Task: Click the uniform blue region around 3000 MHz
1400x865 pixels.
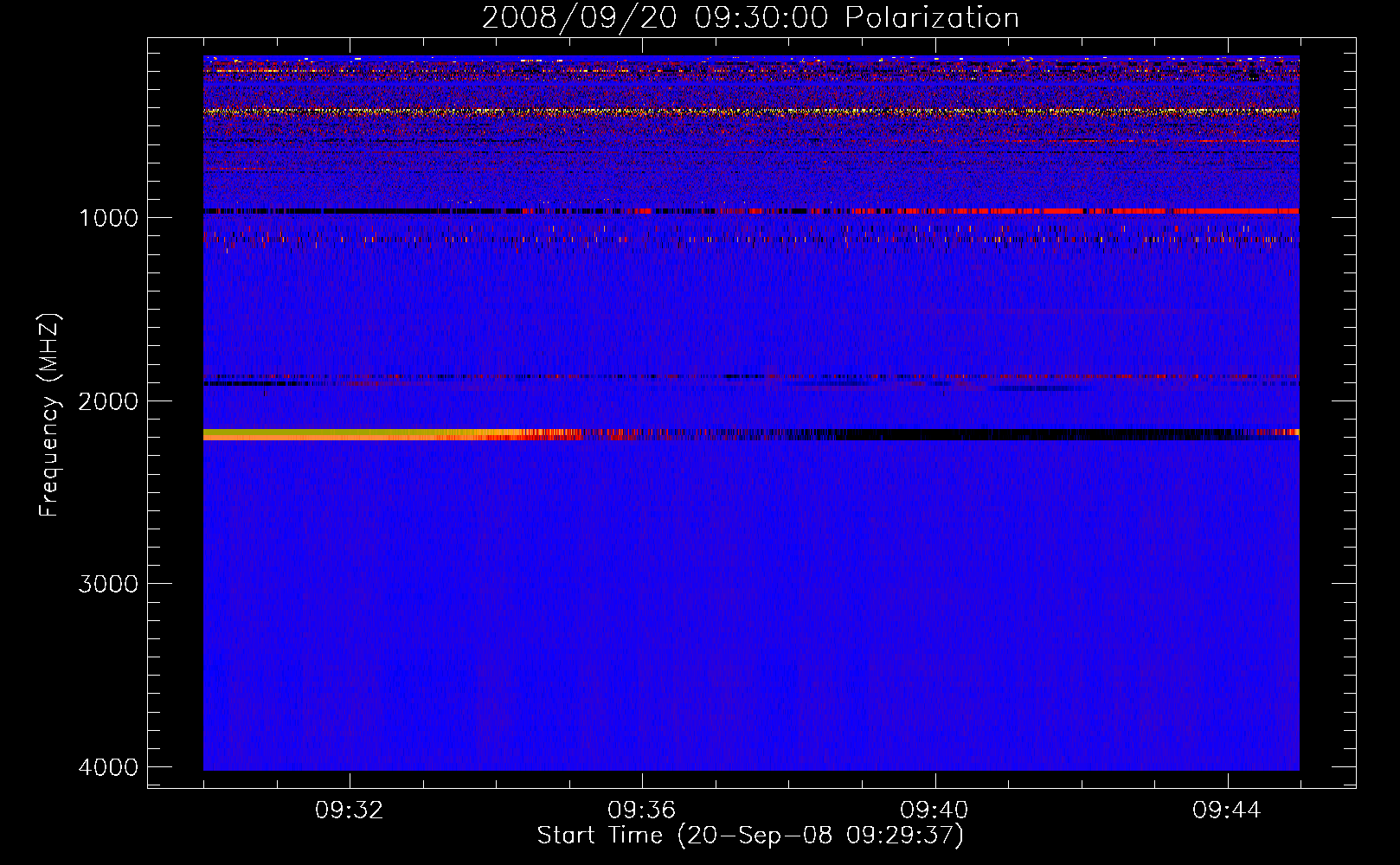Action: pos(751,584)
